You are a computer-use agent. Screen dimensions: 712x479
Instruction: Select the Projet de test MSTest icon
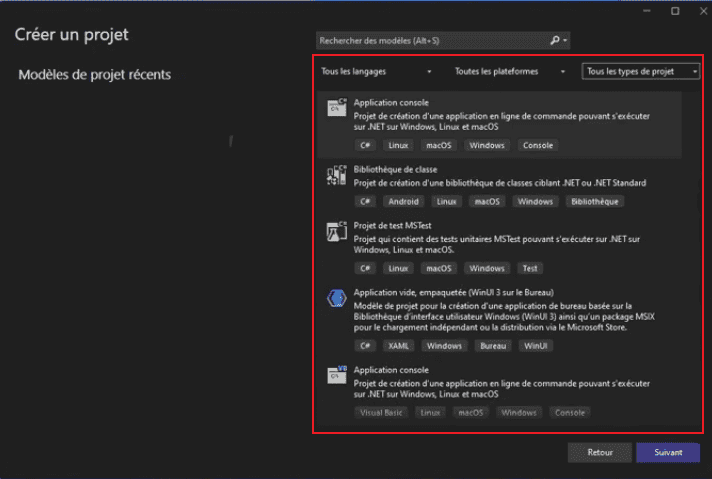pos(337,232)
